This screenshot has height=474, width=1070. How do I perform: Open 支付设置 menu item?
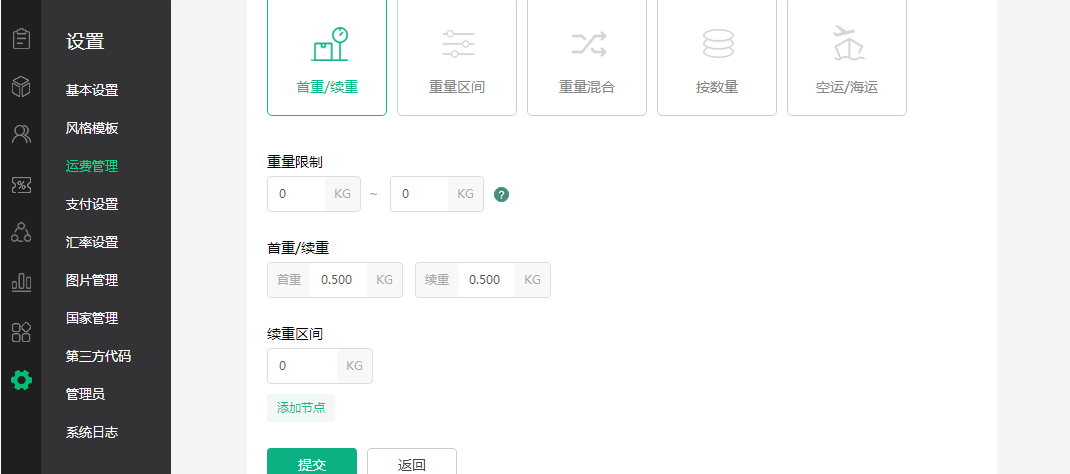coord(92,204)
